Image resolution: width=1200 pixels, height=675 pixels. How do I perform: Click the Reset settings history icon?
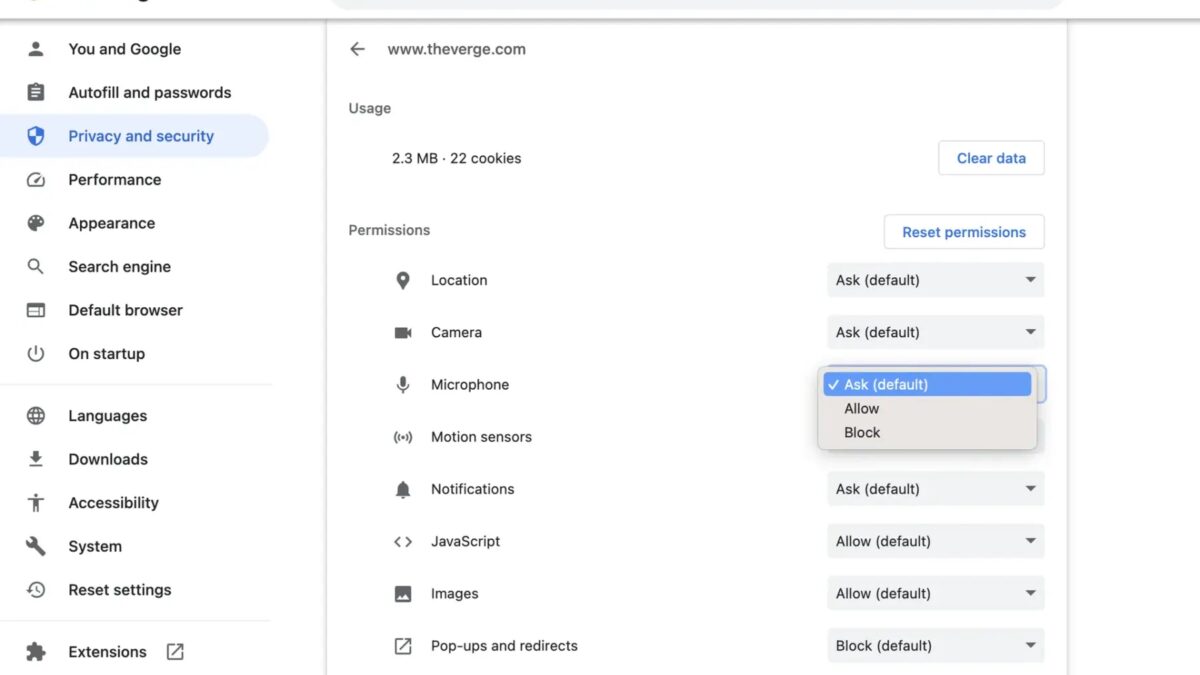[36, 590]
